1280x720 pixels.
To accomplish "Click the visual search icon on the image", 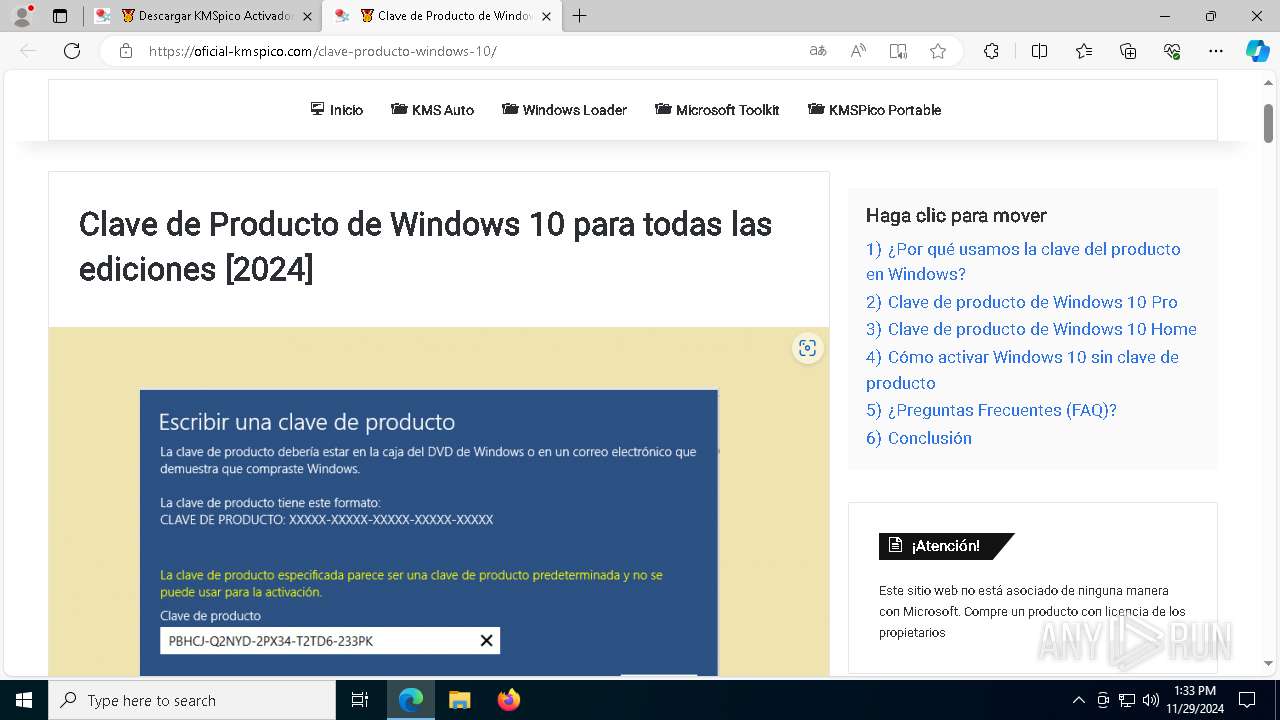I will [808, 348].
